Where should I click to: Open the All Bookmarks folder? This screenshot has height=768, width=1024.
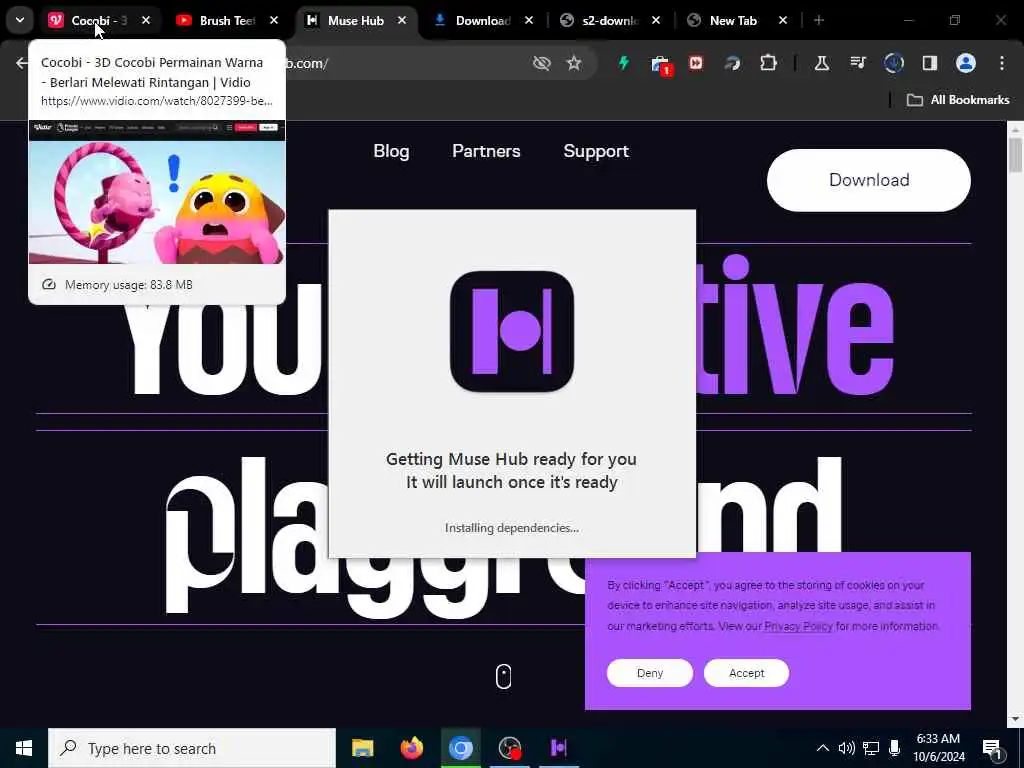coord(958,100)
